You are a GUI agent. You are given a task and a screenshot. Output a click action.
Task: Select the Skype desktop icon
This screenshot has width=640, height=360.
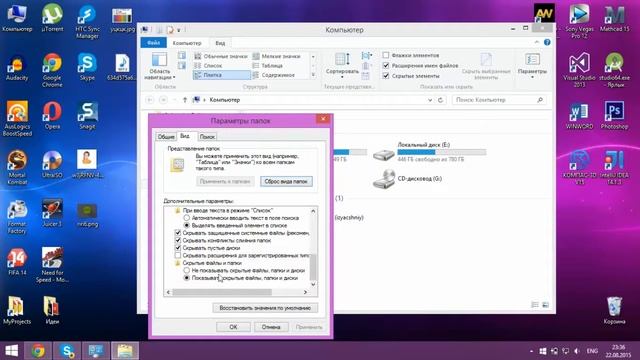(x=87, y=67)
